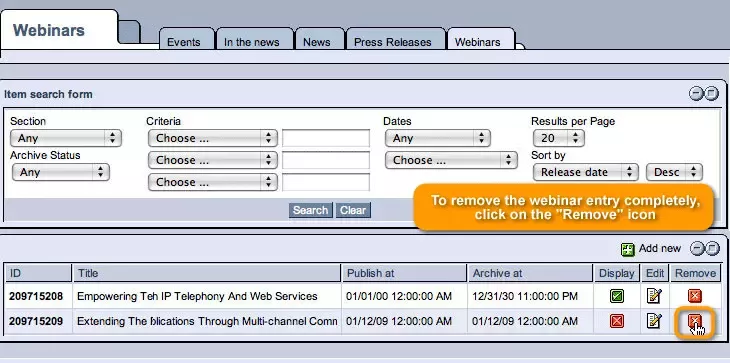The width and height of the screenshot is (730, 363).
Task: Change the Desc sort order dropdown
Action: pos(674,172)
